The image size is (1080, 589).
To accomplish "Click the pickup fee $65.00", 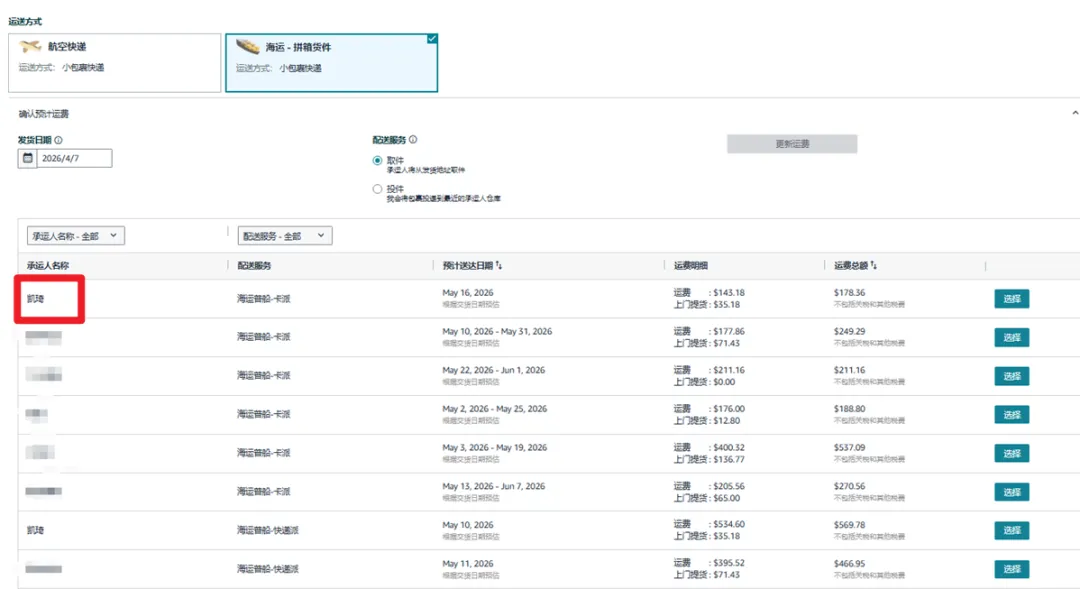I will (x=727, y=497).
